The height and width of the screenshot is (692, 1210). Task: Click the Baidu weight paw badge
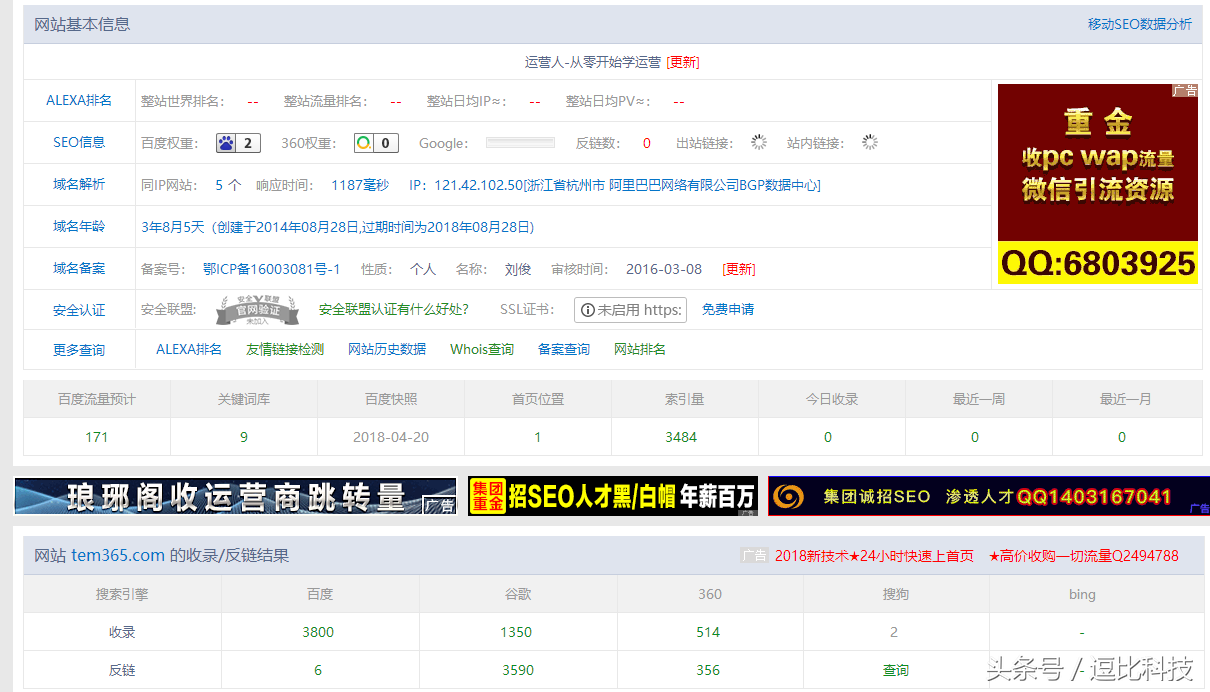[238, 143]
